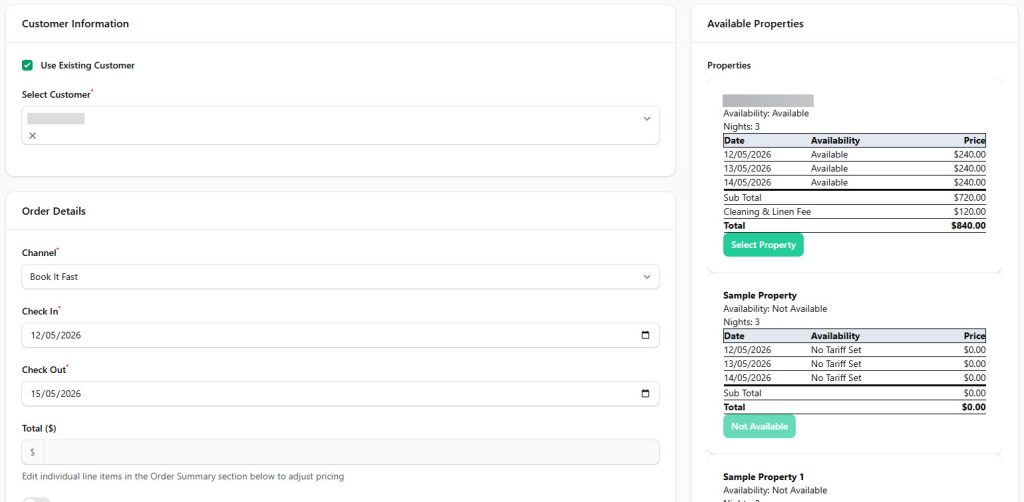Click the Sample Property 1 heading
The height and width of the screenshot is (502, 1024).
[763, 477]
